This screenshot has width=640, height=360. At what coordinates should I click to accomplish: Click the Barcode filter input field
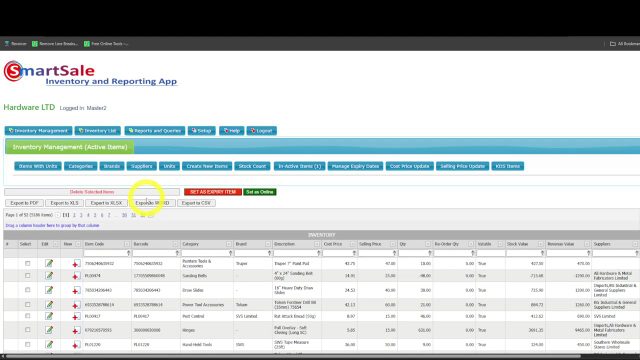[x=156, y=253]
